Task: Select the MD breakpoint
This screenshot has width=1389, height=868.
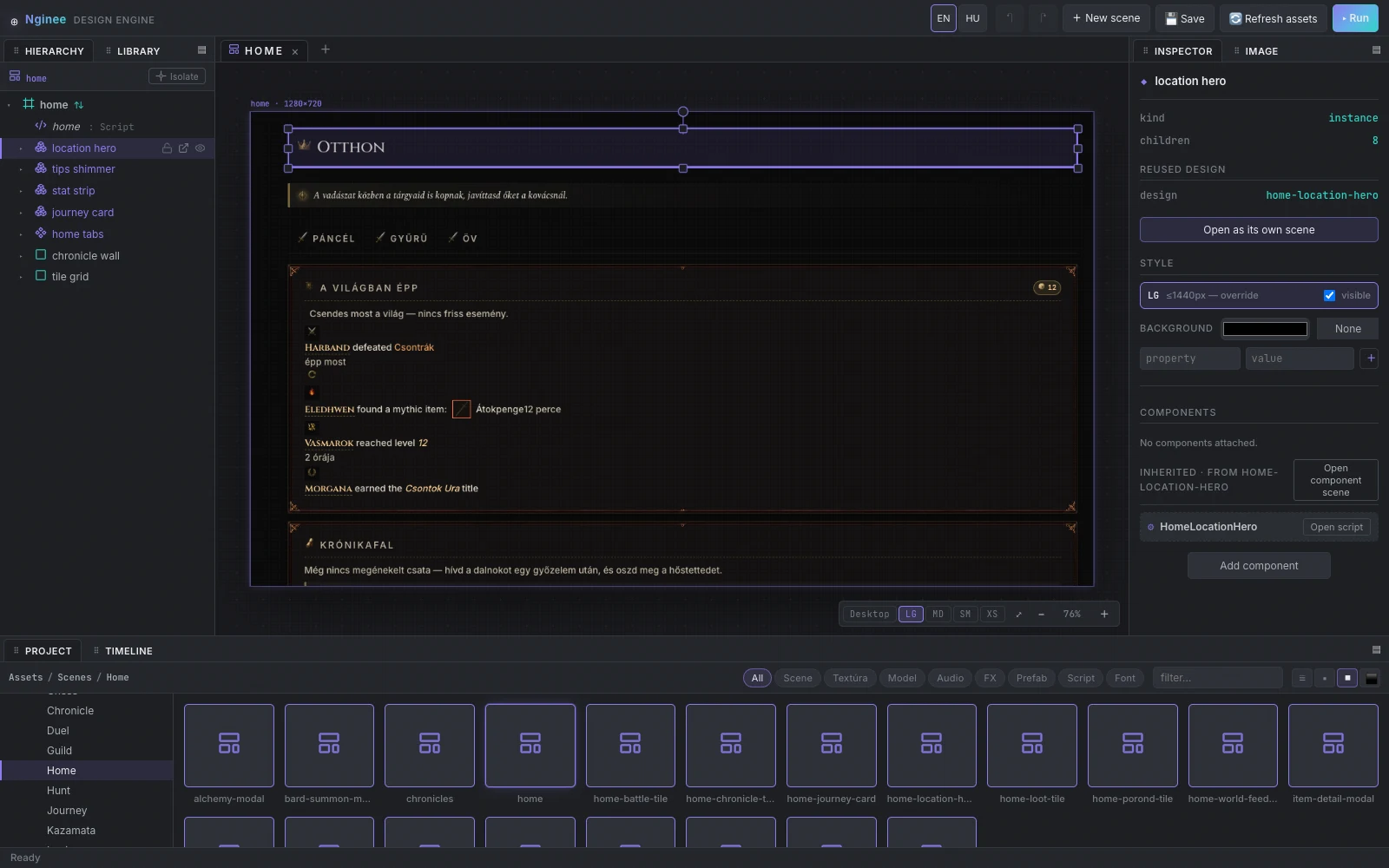Action: click(938, 615)
